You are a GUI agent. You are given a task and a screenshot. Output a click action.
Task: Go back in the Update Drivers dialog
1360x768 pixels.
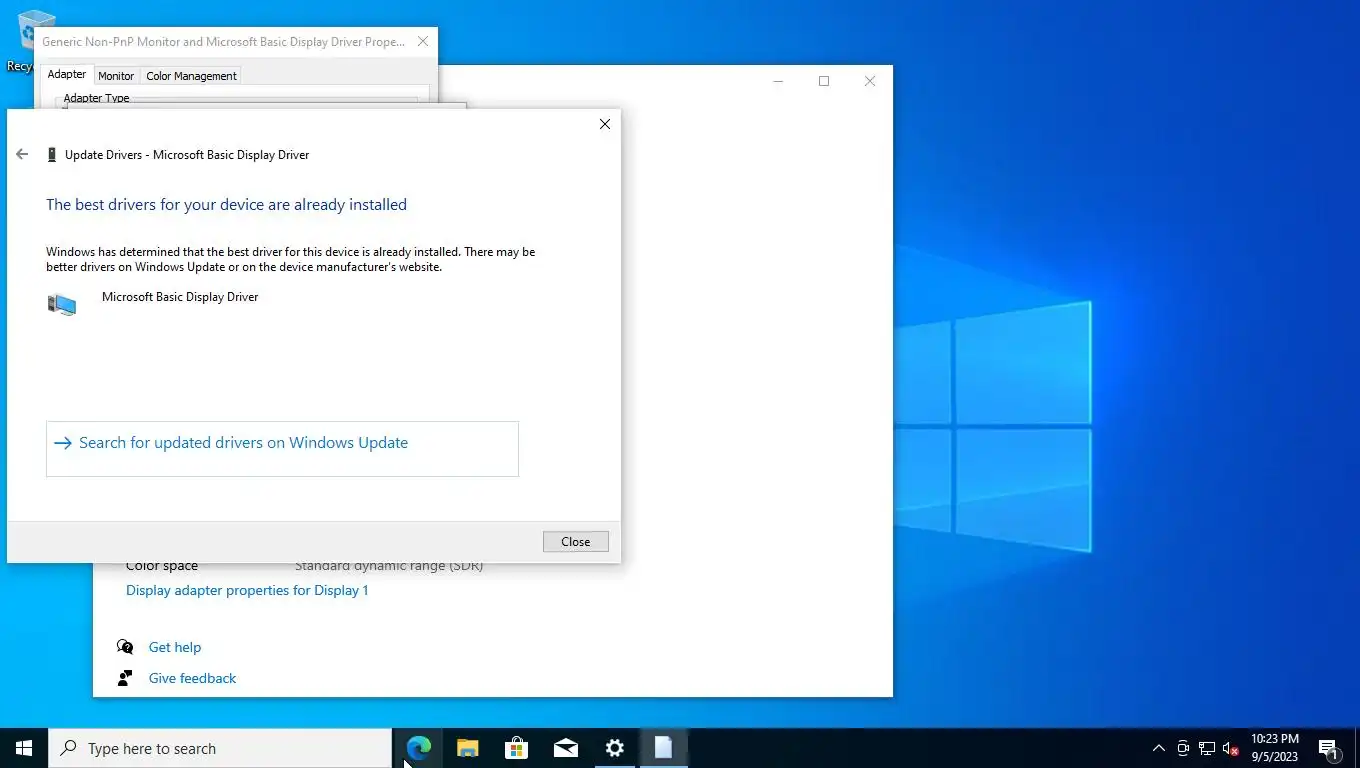coord(22,154)
